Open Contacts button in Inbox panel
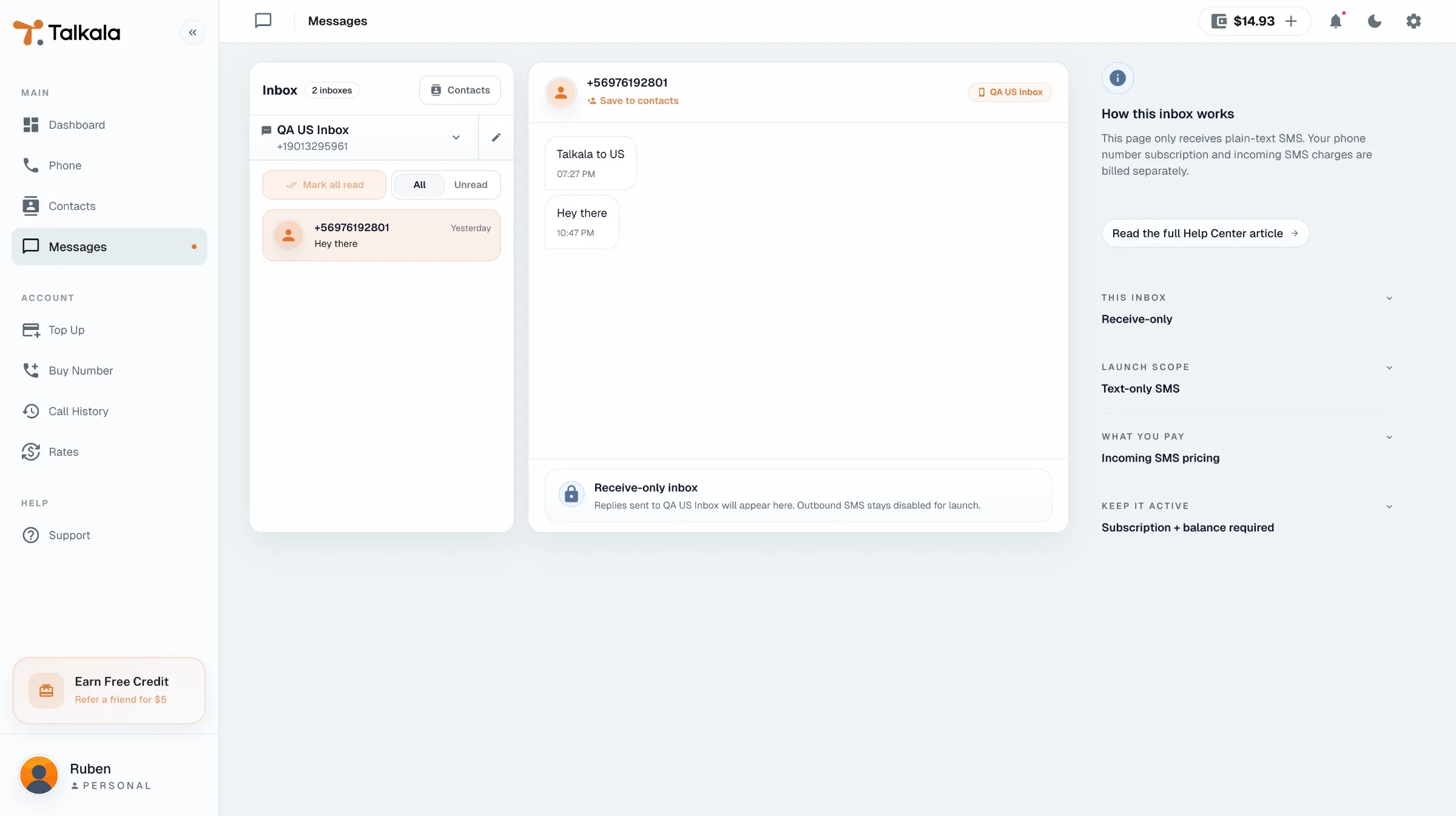1456x816 pixels. click(460, 90)
